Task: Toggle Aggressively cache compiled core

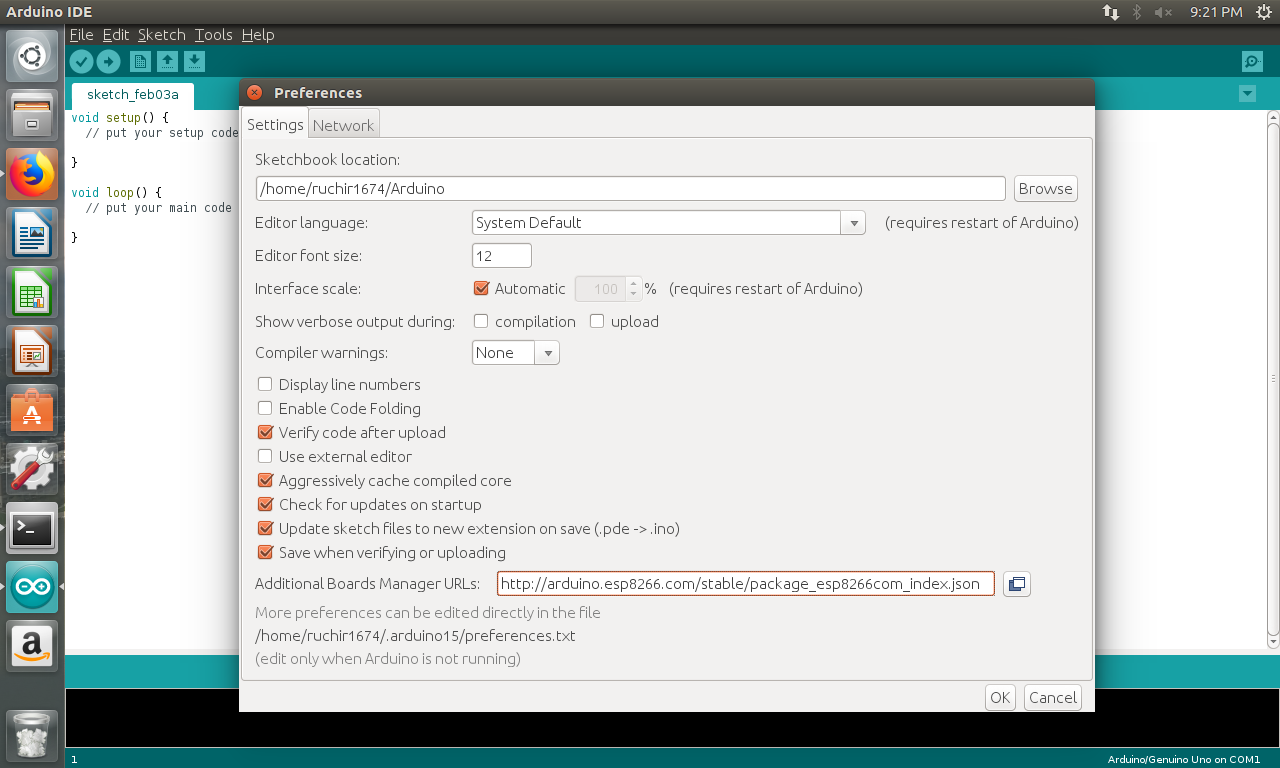Action: click(x=265, y=481)
